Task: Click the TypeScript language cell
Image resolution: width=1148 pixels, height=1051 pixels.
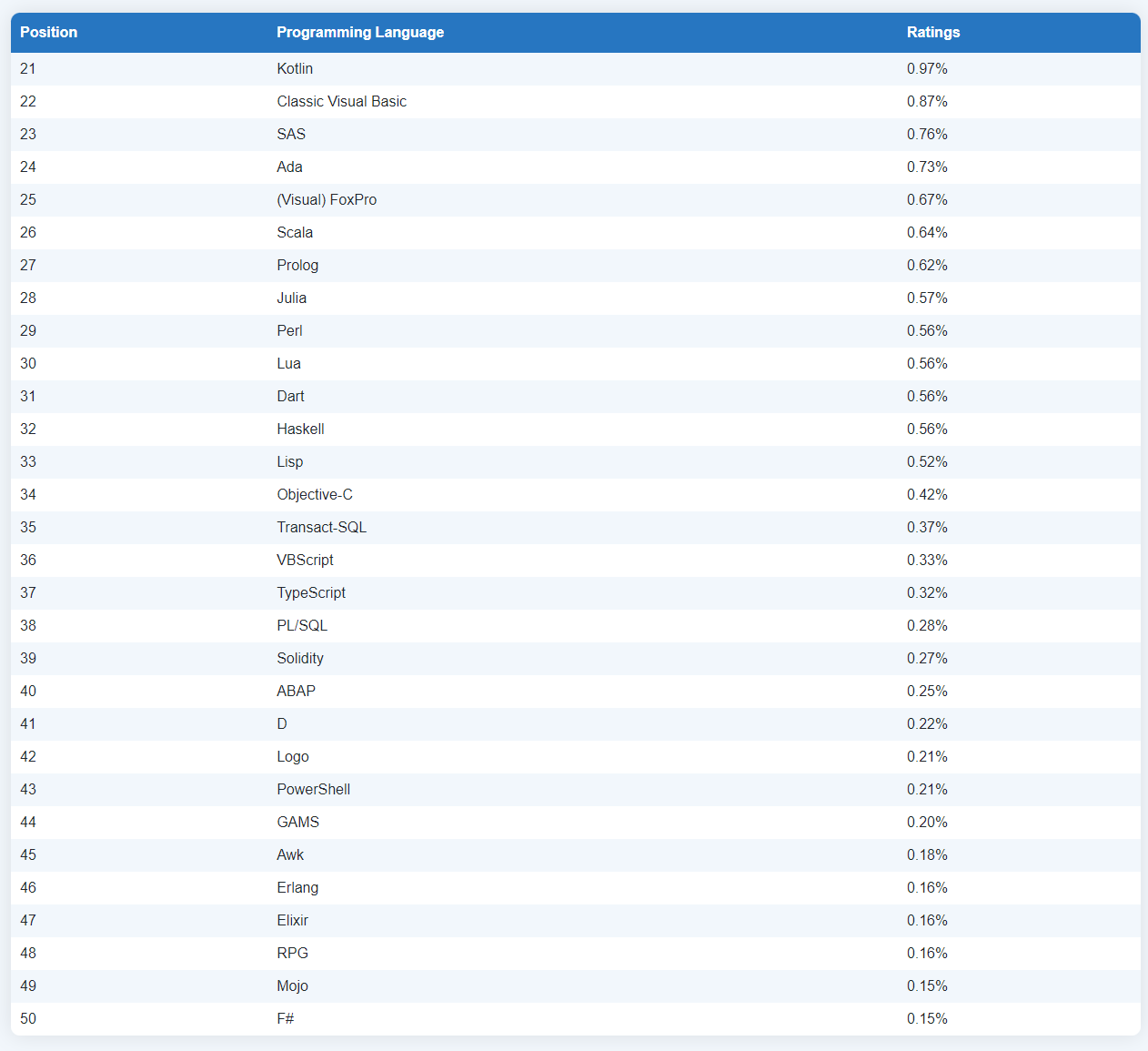Action: [311, 593]
